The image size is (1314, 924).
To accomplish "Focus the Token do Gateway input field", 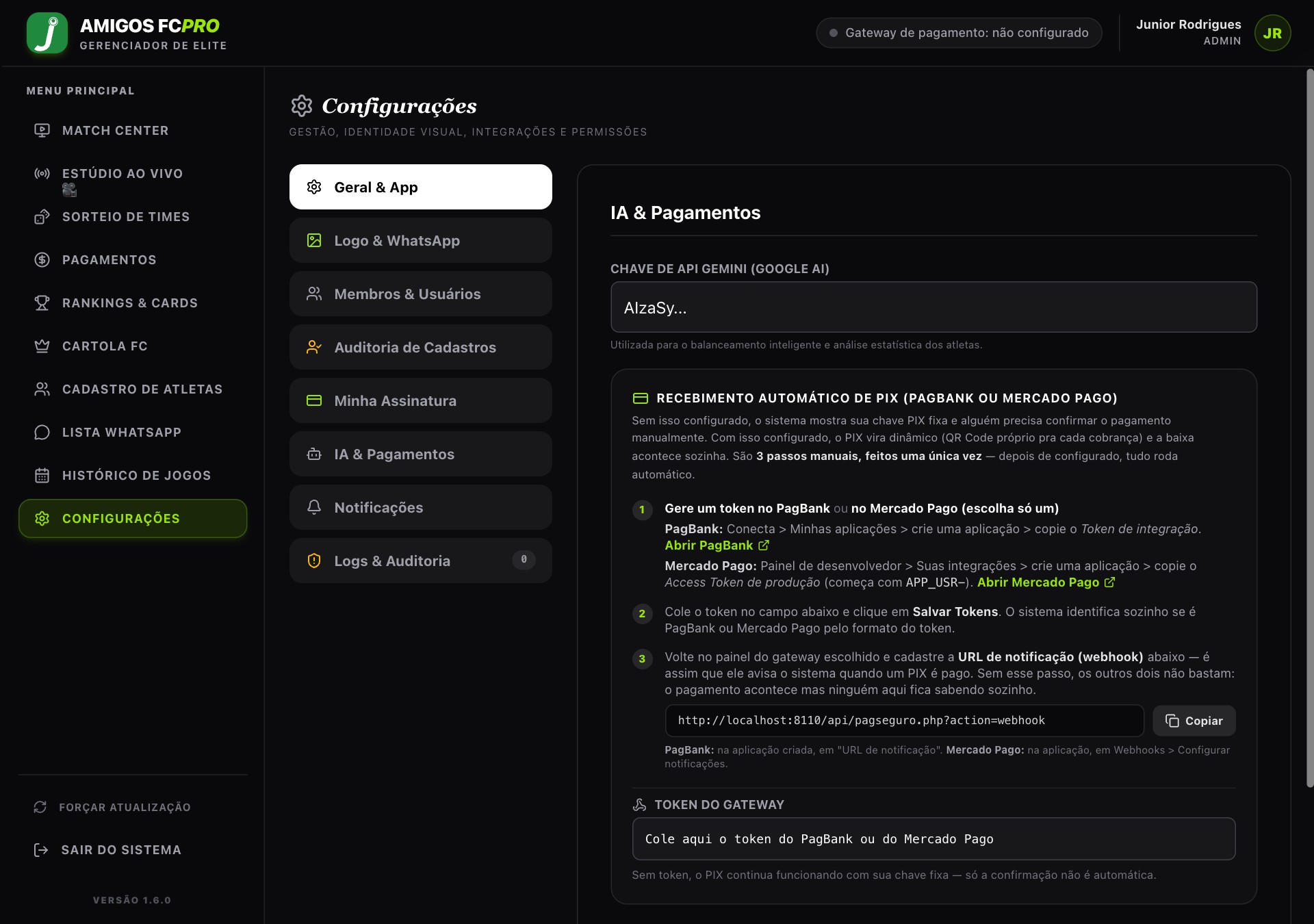I will (x=933, y=839).
